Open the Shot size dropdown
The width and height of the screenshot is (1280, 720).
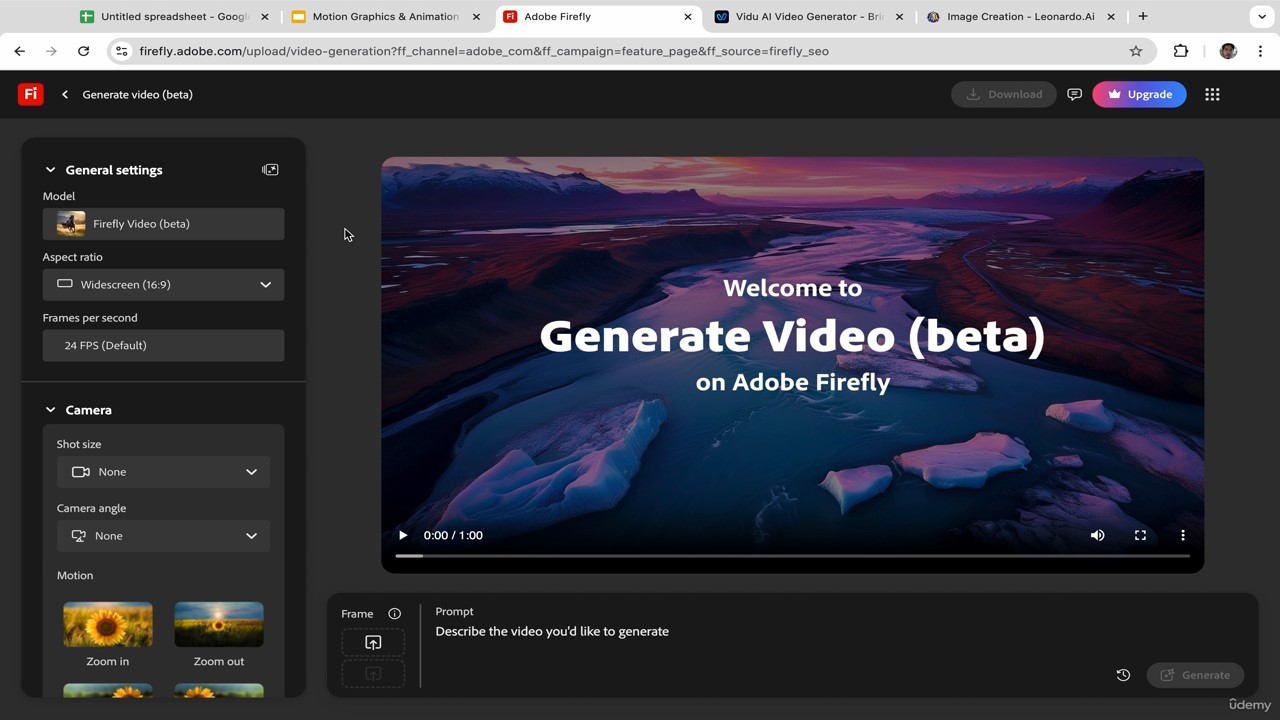click(163, 472)
